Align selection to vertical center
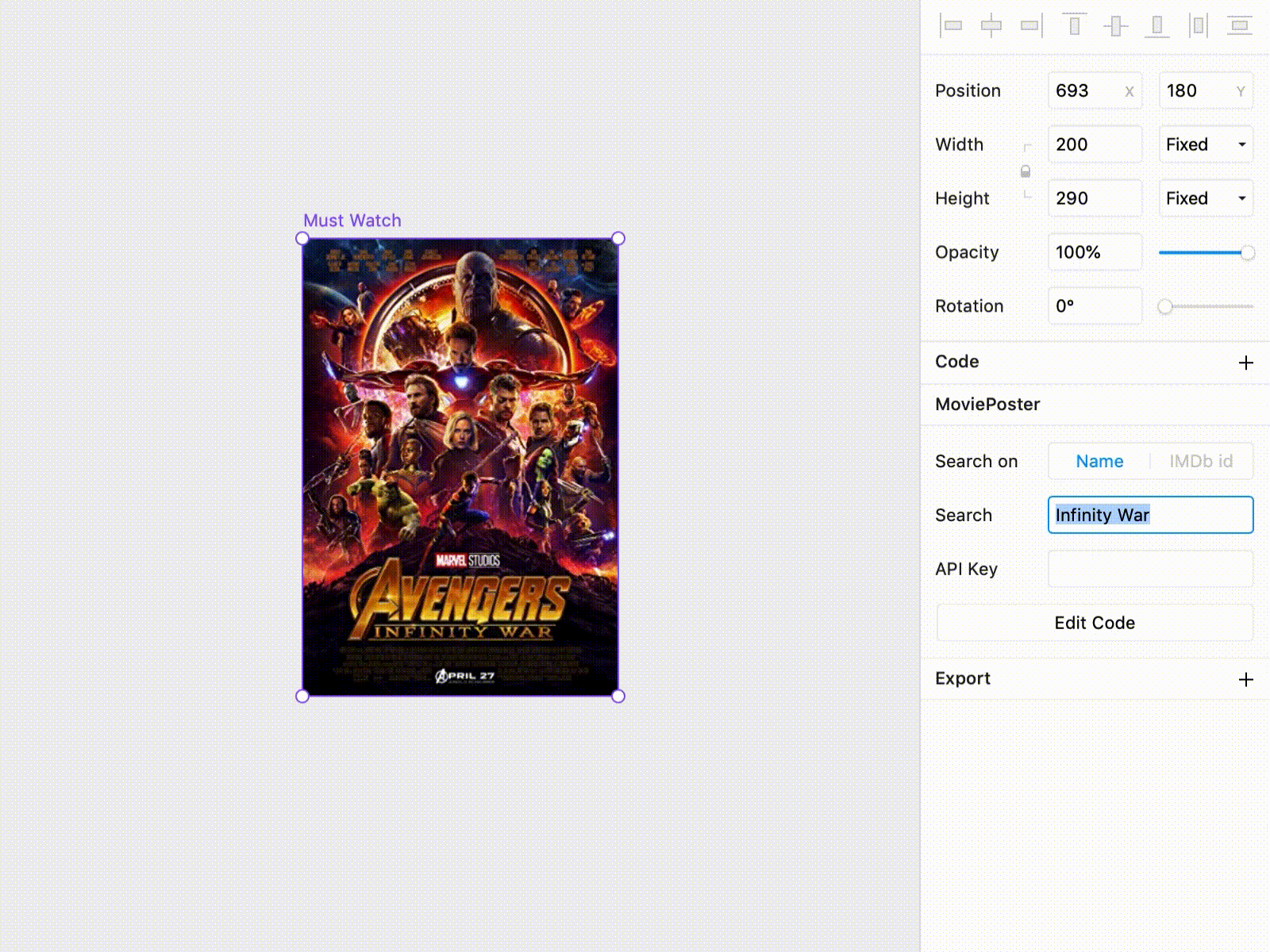Viewport: 1270px width, 952px height. tap(1115, 25)
